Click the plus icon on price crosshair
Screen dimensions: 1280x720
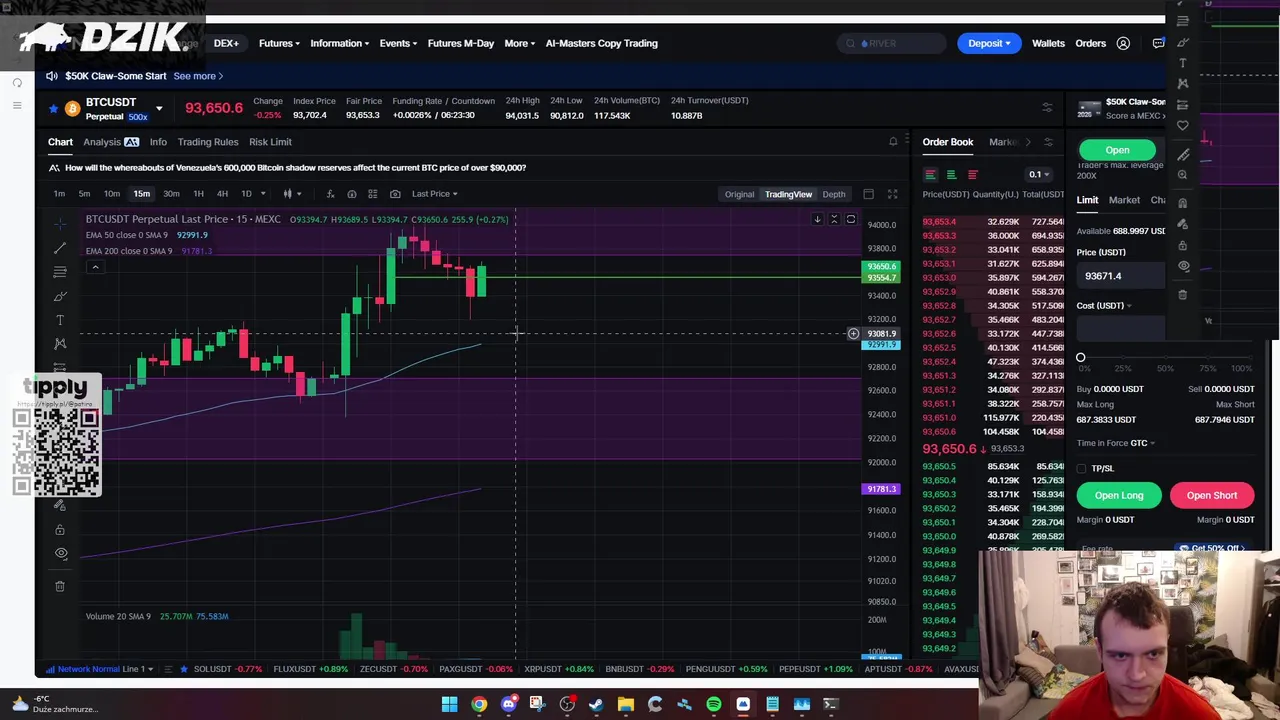pyautogui.click(x=853, y=334)
